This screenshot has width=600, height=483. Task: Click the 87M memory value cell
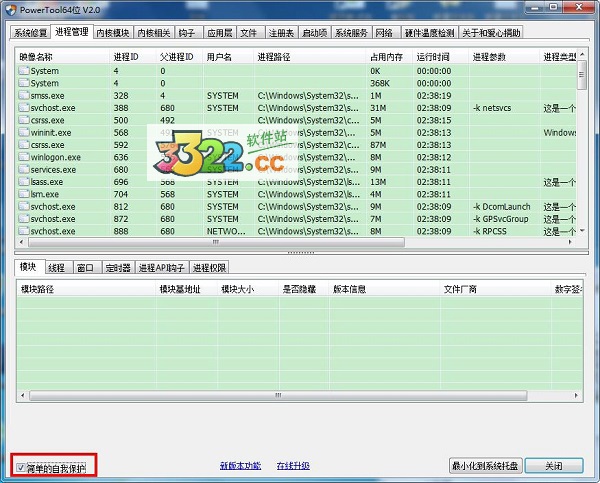[378, 145]
